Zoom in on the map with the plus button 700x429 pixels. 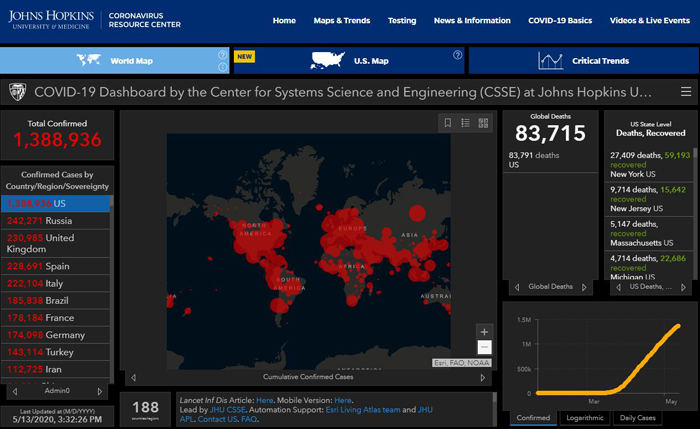point(484,332)
